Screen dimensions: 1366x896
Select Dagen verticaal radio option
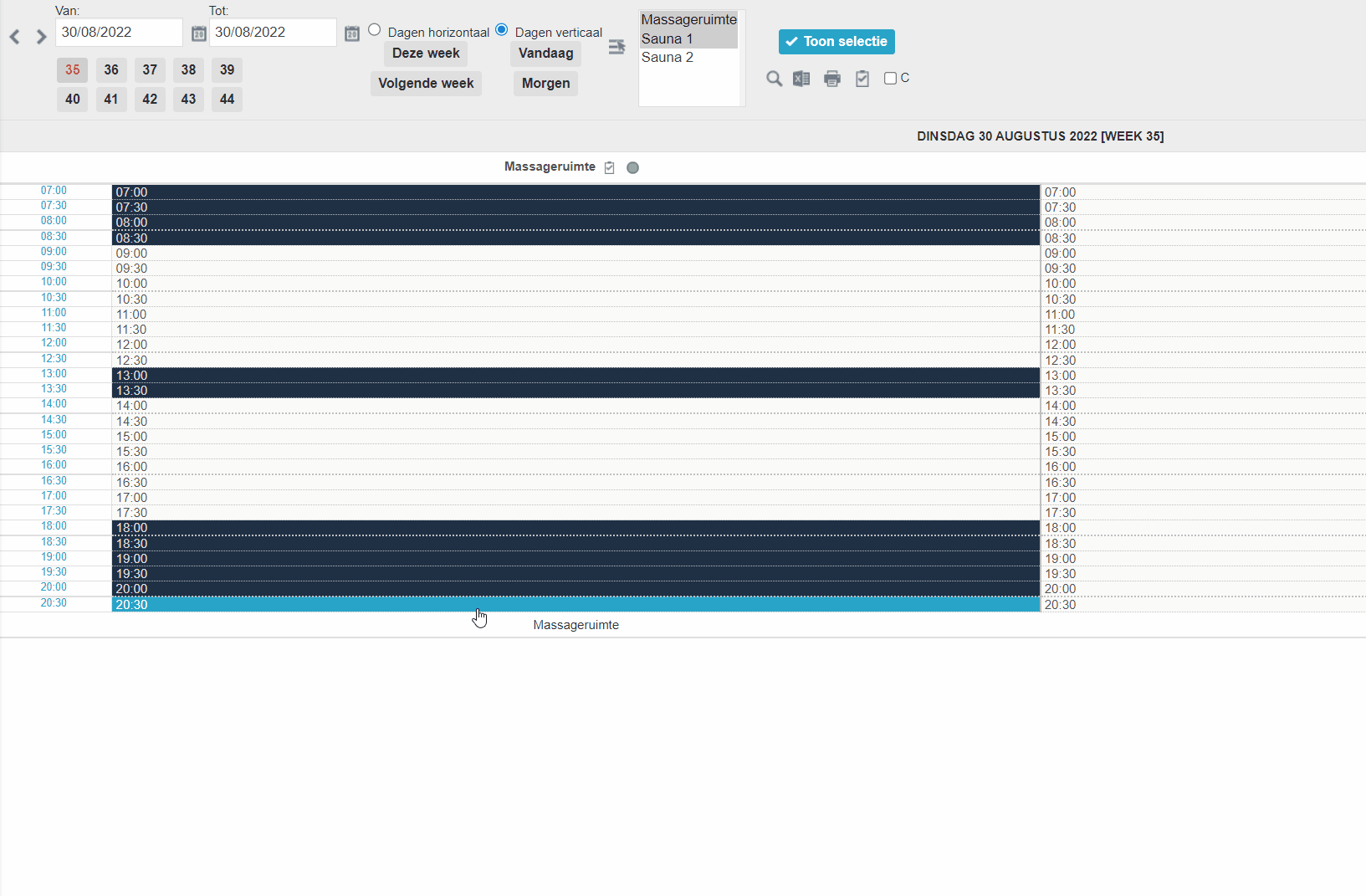click(502, 30)
